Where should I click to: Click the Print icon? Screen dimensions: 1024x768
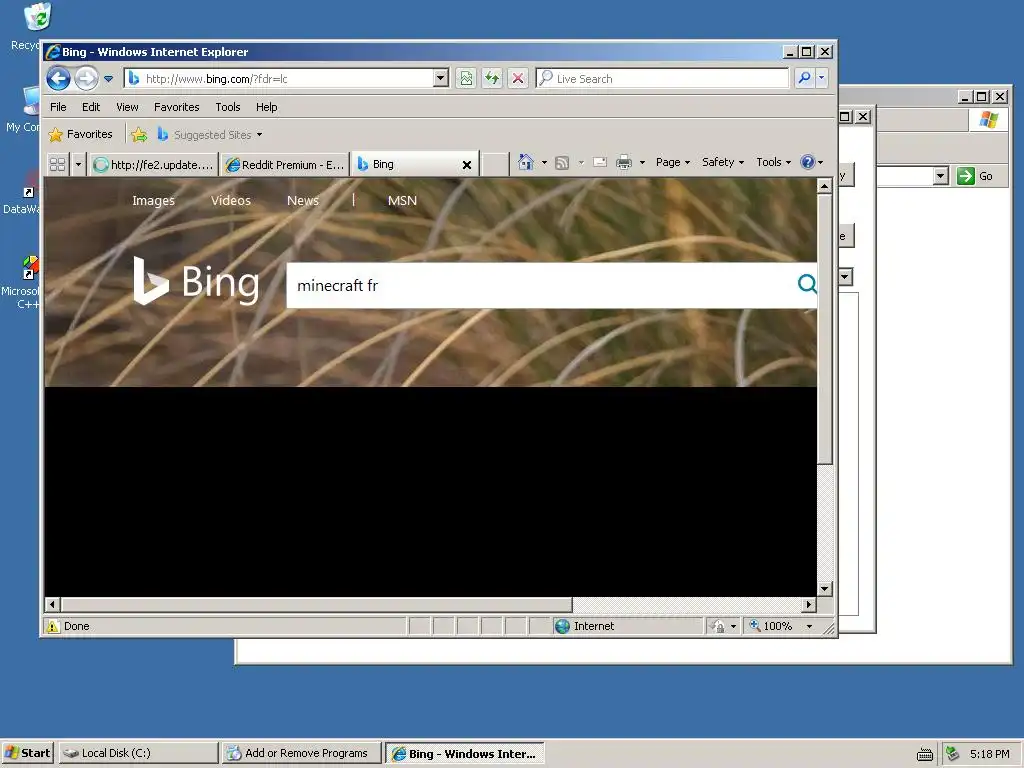pyautogui.click(x=624, y=162)
